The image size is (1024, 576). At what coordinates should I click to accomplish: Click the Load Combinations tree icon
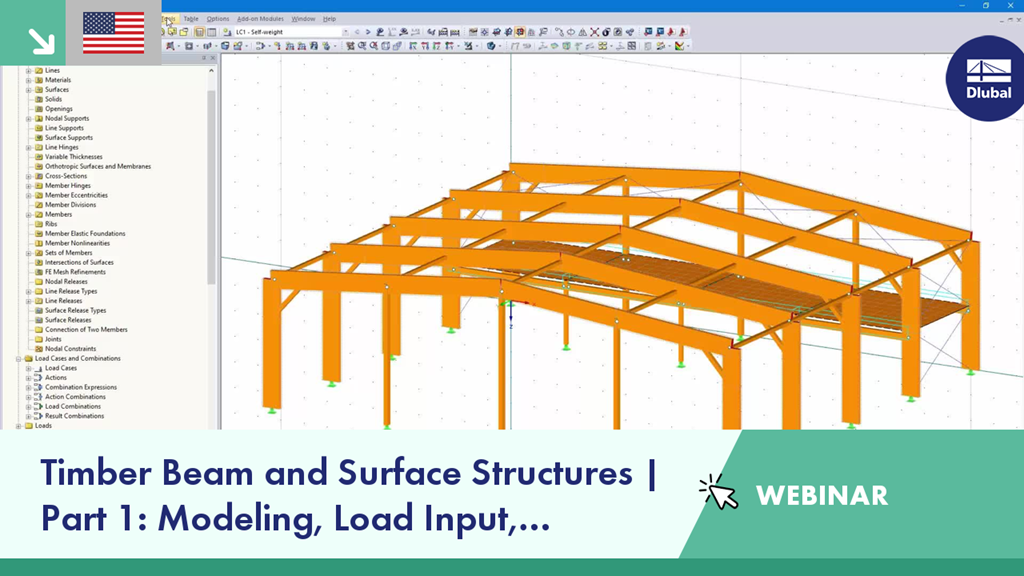pyautogui.click(x=39, y=406)
